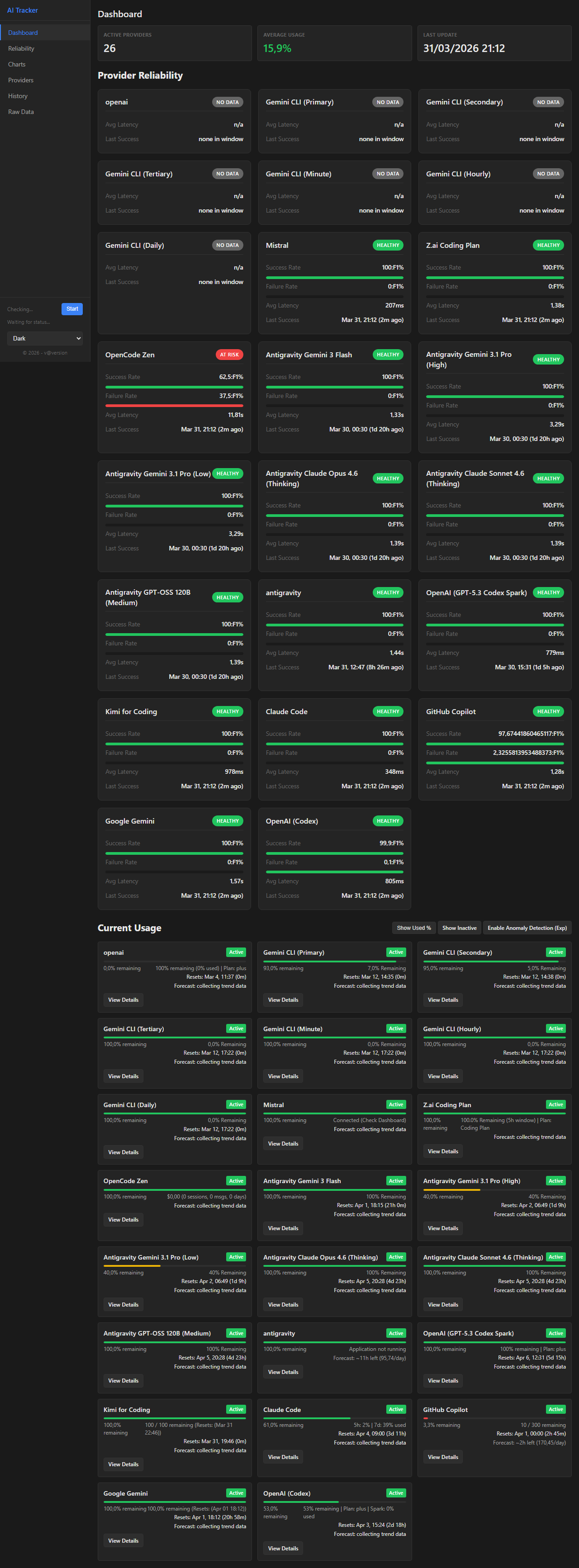Viewport: 579px width, 1568px height.
Task: View Details for Kimi for Coding
Action: tap(123, 1464)
